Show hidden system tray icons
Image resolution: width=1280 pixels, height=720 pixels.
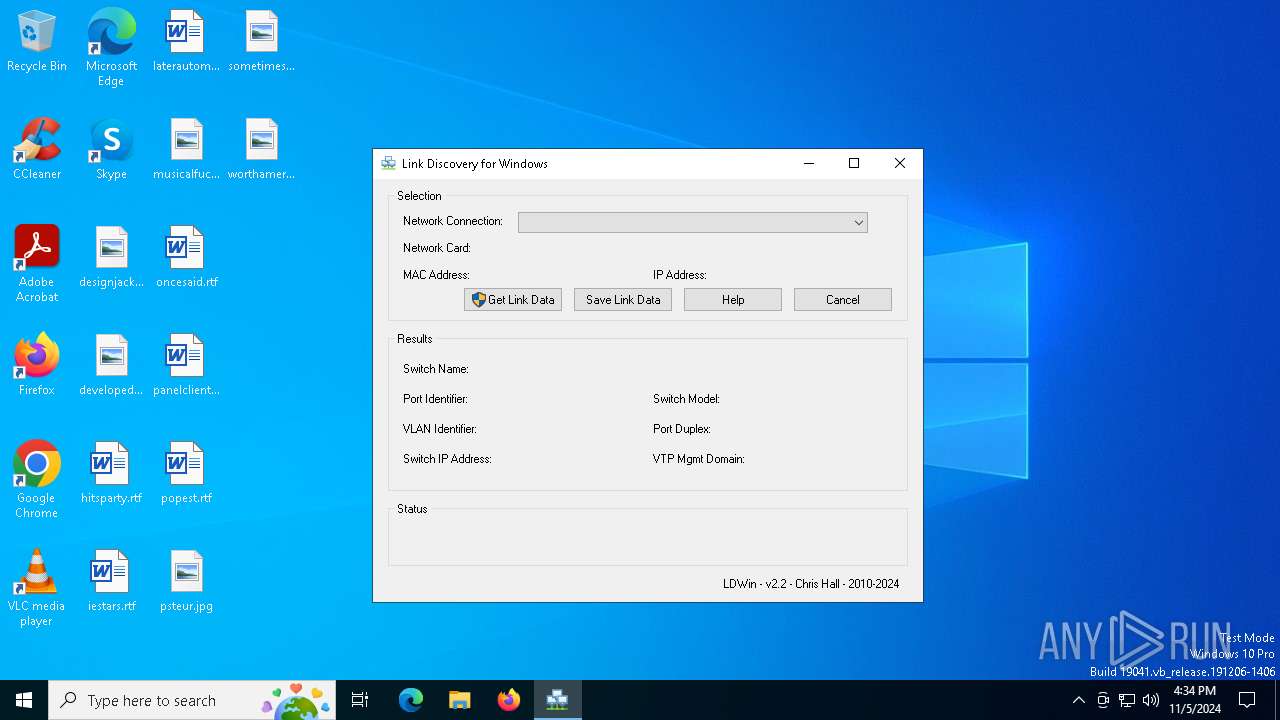[1078, 700]
